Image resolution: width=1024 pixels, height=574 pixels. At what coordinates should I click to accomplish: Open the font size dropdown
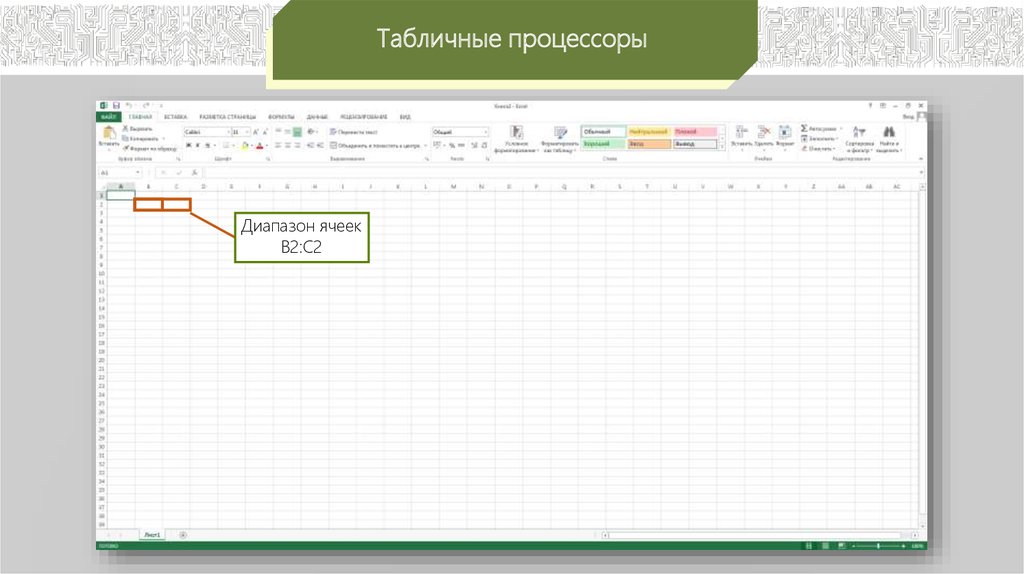tap(246, 132)
